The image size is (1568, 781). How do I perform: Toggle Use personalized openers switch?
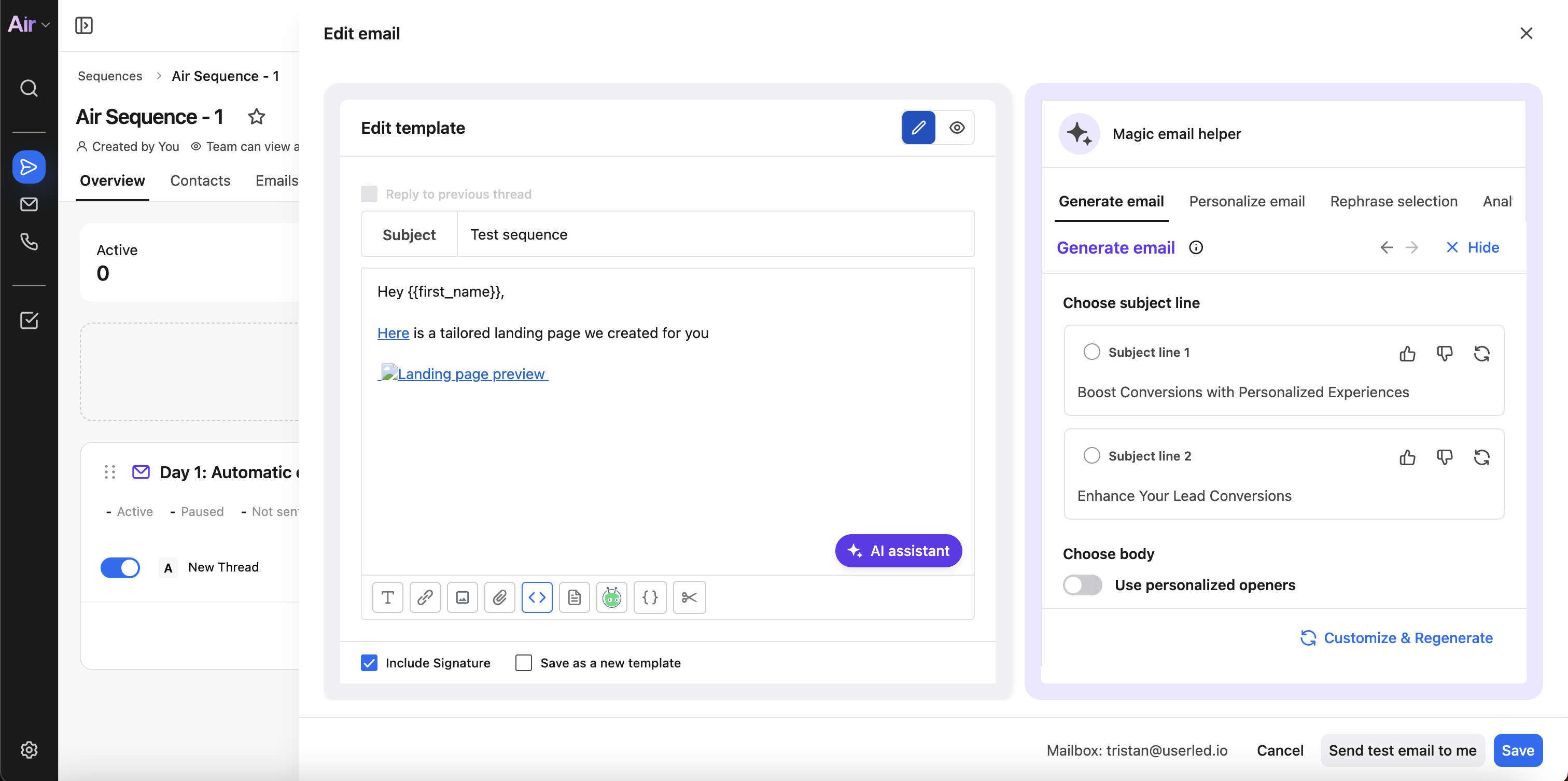tap(1082, 584)
